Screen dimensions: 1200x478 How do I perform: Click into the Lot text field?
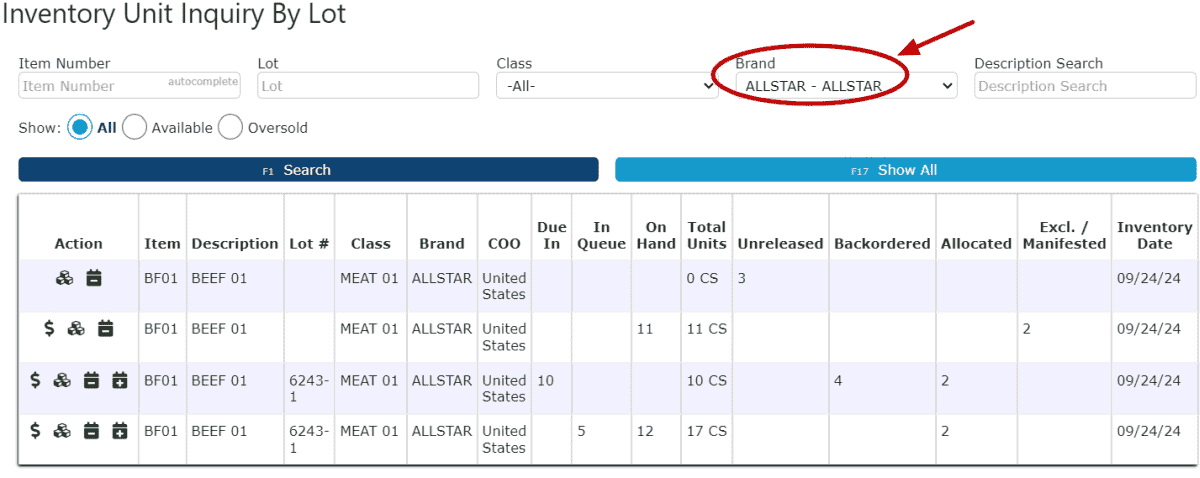[x=368, y=86]
